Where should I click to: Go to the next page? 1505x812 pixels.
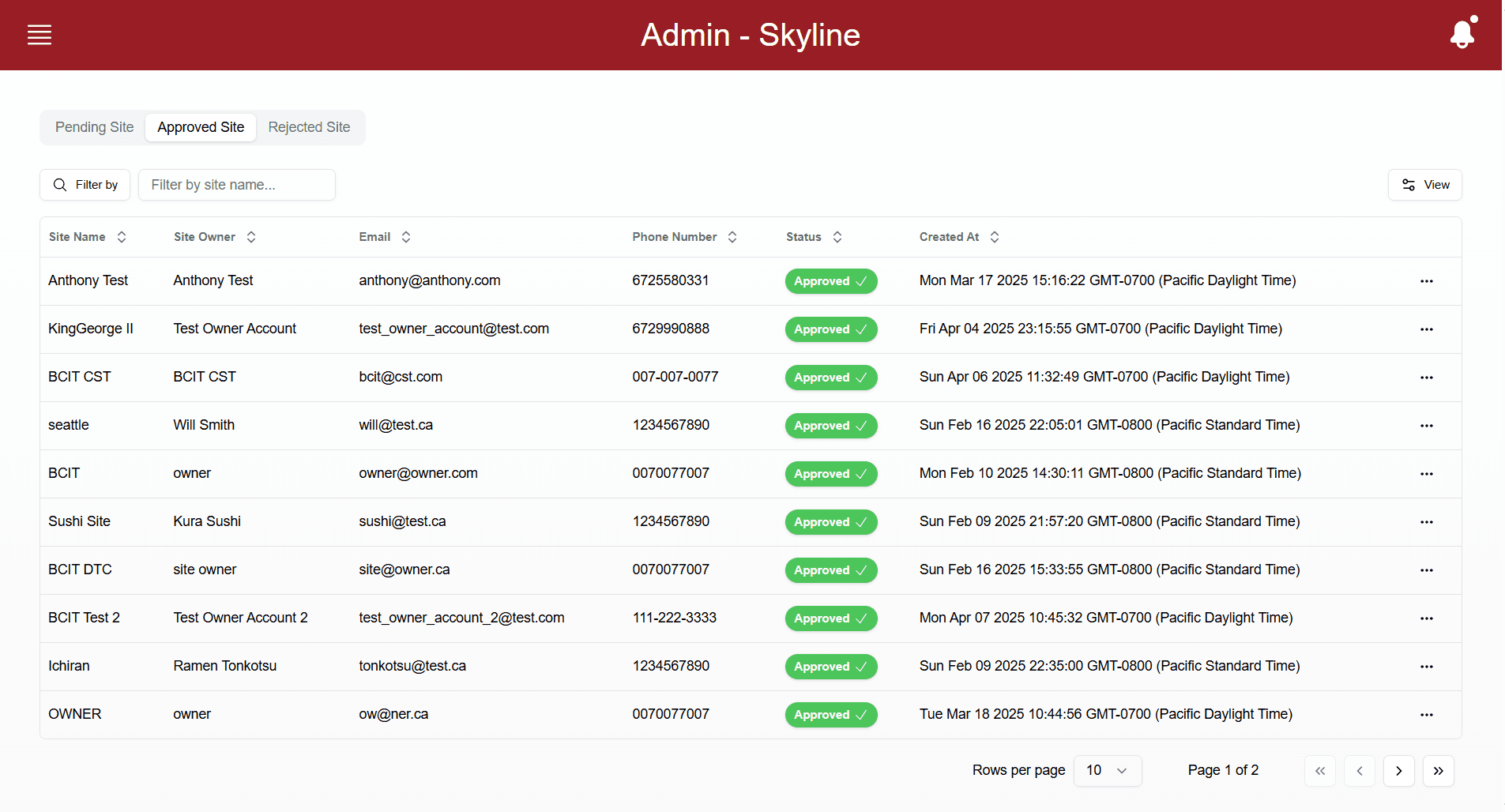coord(1398,771)
